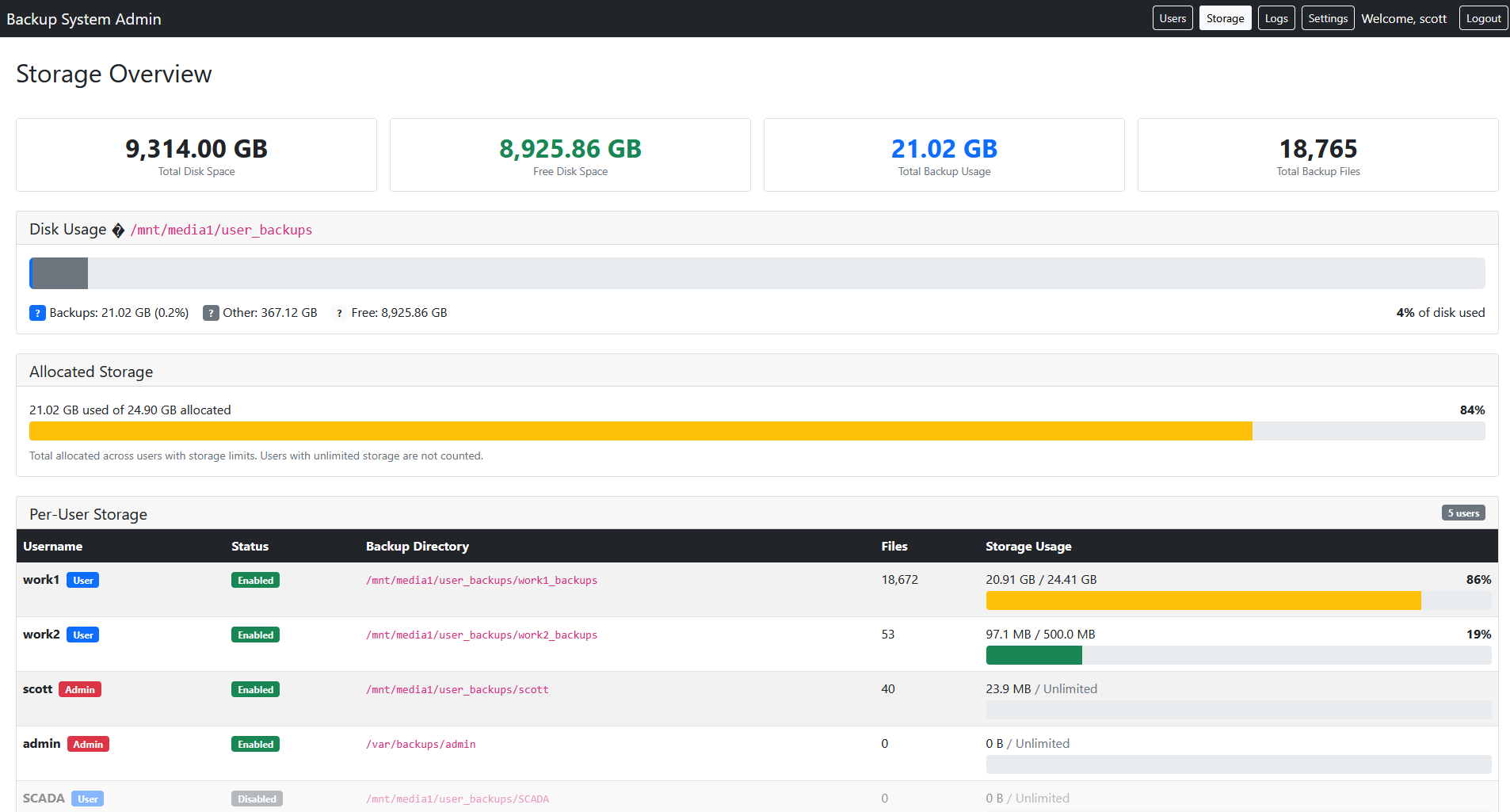
Task: Click the yellow allocated storage progress bar
Action: (641, 431)
